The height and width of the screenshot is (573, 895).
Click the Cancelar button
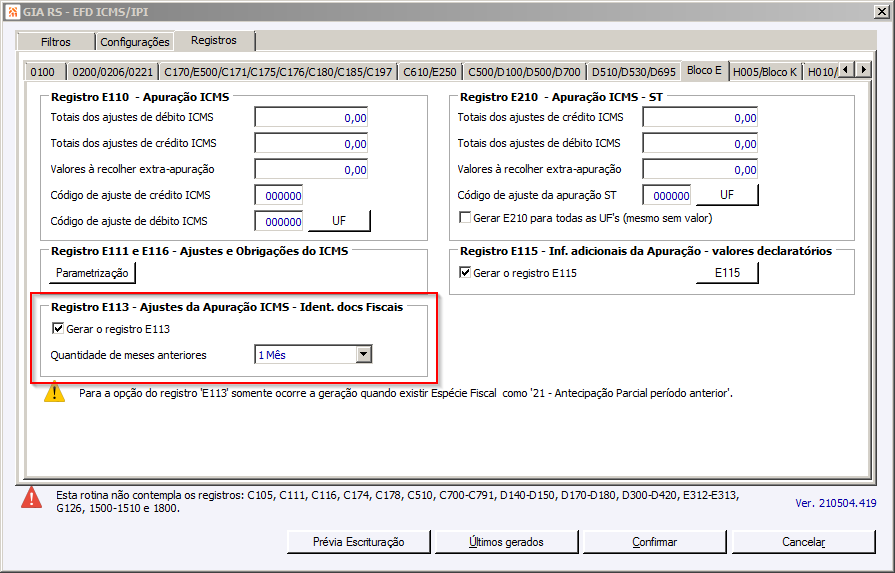803,542
